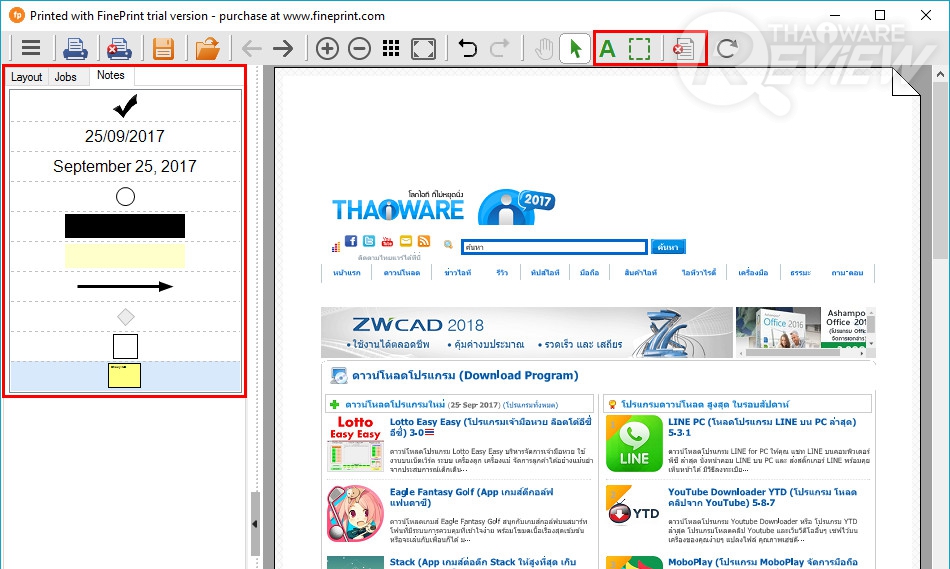Select the Hand pan tool
The image size is (950, 569).
point(544,48)
